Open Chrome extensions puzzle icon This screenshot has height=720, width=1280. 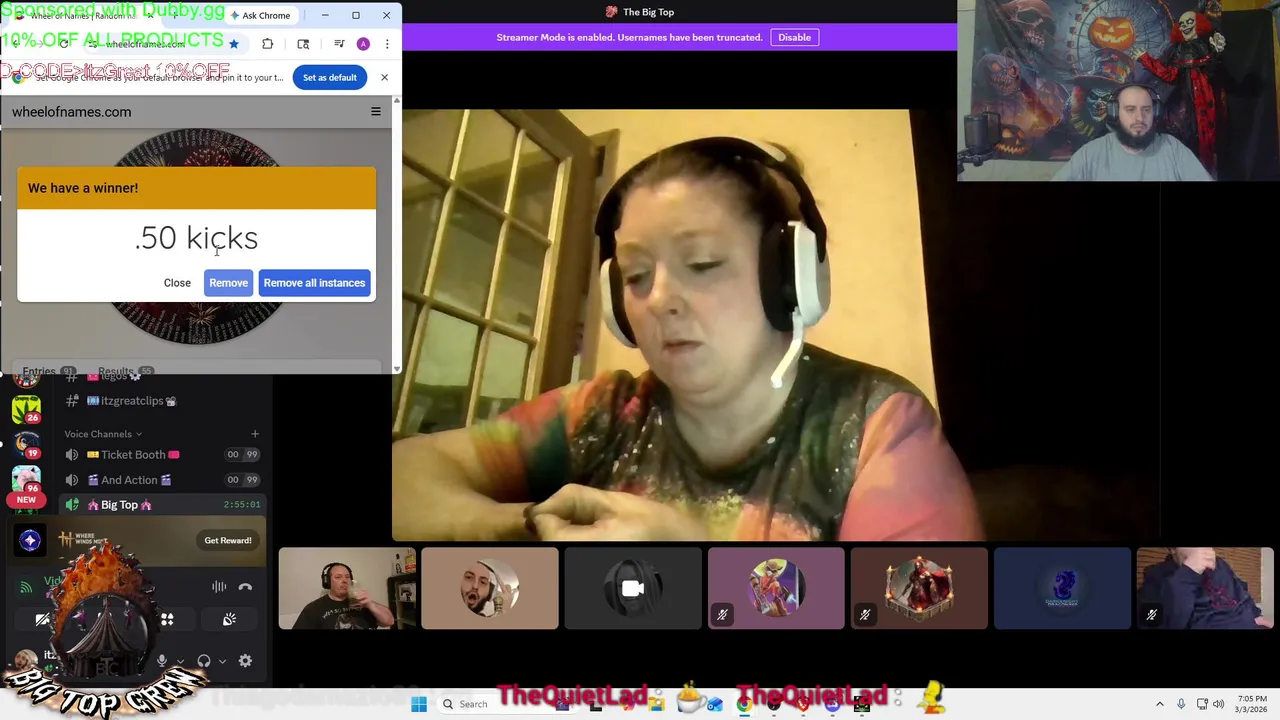point(267,44)
